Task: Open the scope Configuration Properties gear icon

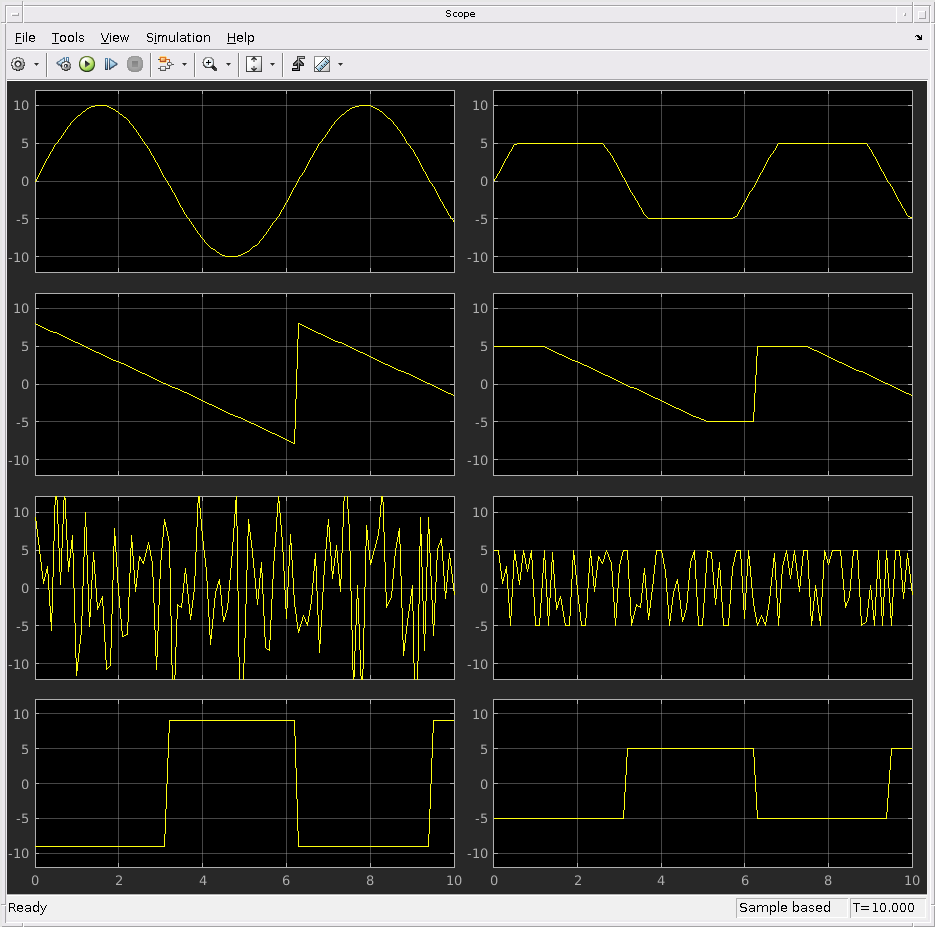Action: [x=18, y=64]
